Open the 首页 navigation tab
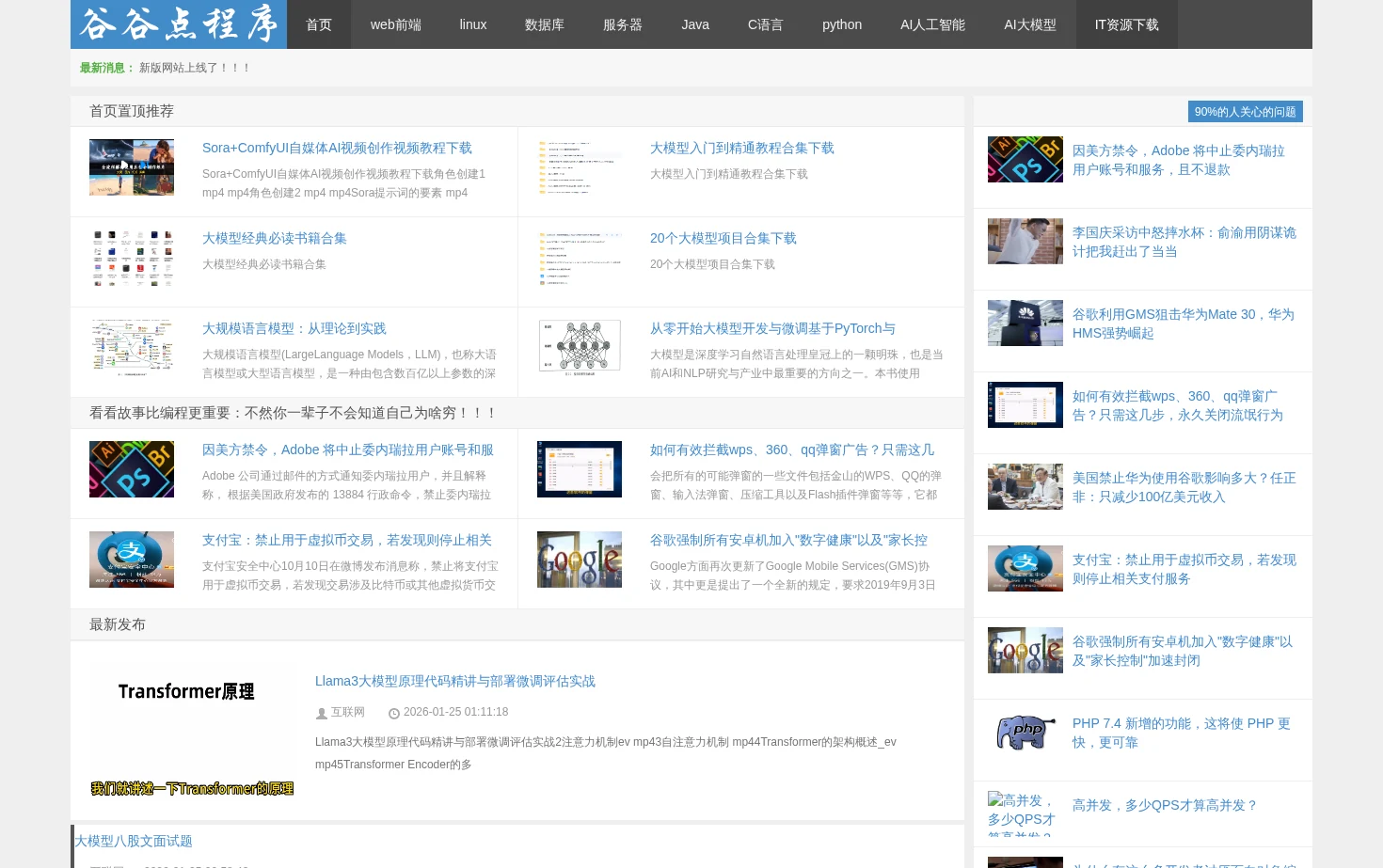Screen dimensions: 1383x868 click(319, 24)
